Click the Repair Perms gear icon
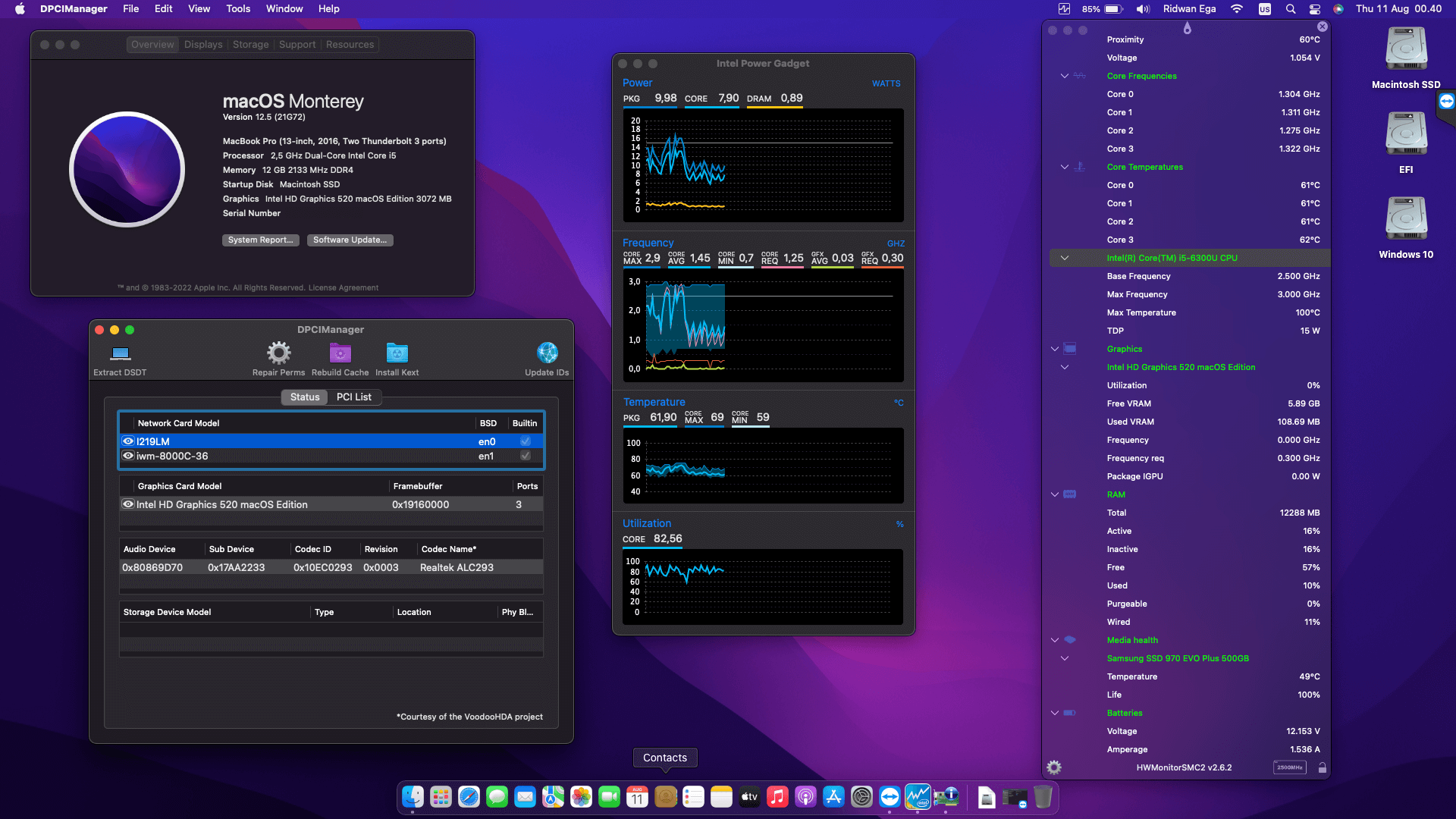The width and height of the screenshot is (1456, 819). click(278, 353)
